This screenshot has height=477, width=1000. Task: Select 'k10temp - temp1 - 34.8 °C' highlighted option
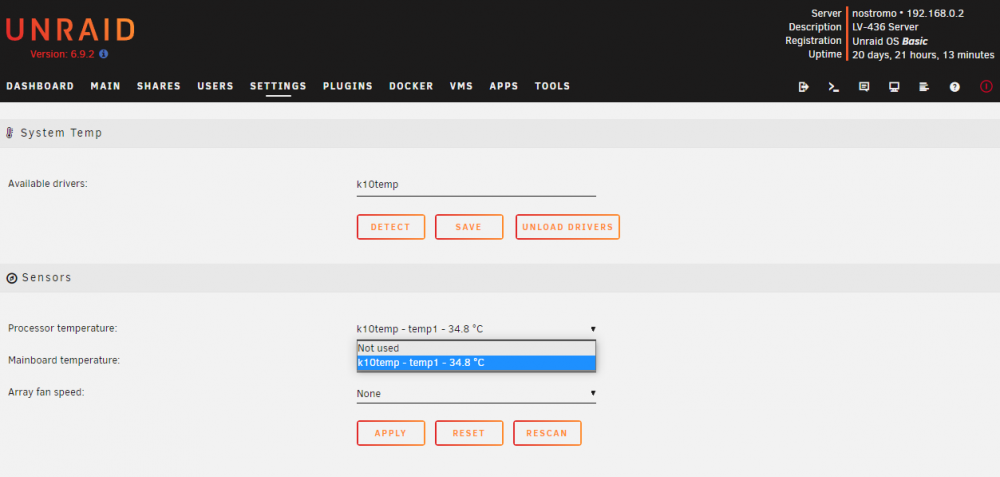pos(476,362)
